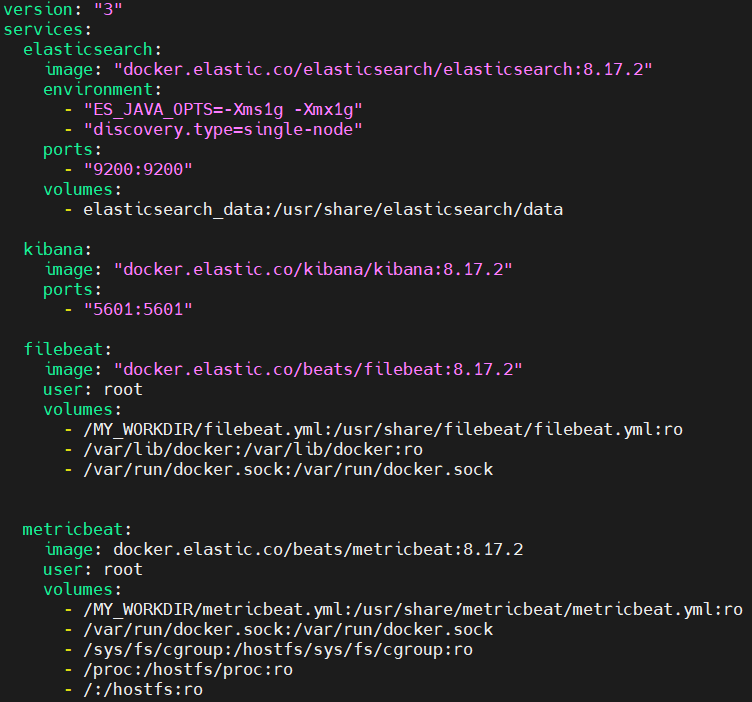
Task: Click the metricbeat: service key
Action: click(x=77, y=529)
